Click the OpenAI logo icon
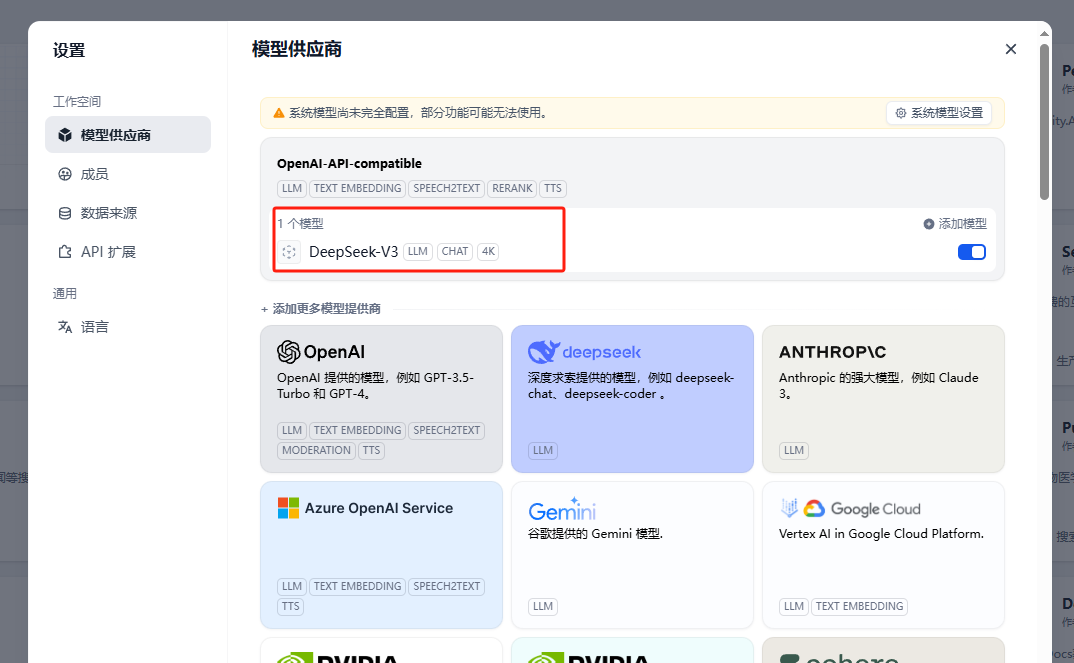The height and width of the screenshot is (663, 1074). (289, 352)
